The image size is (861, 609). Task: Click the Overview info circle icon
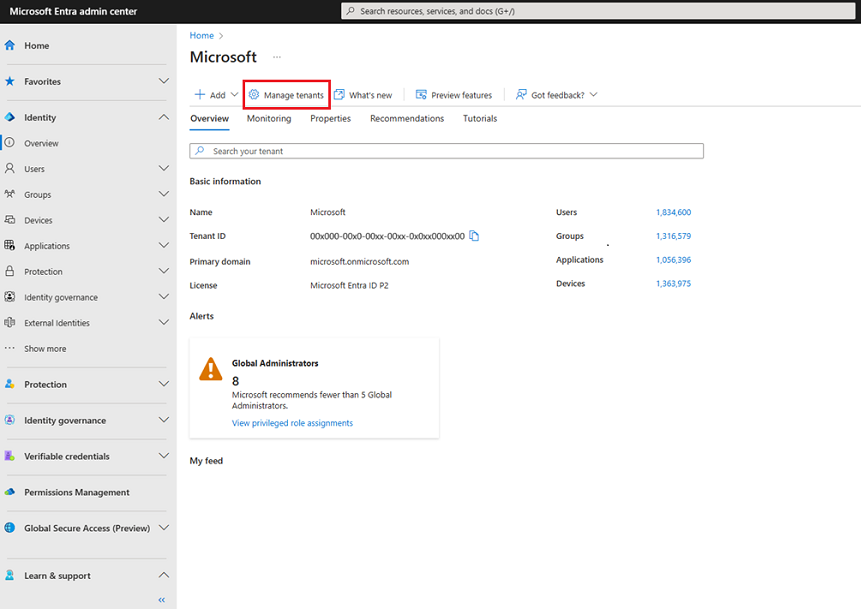pos(10,143)
